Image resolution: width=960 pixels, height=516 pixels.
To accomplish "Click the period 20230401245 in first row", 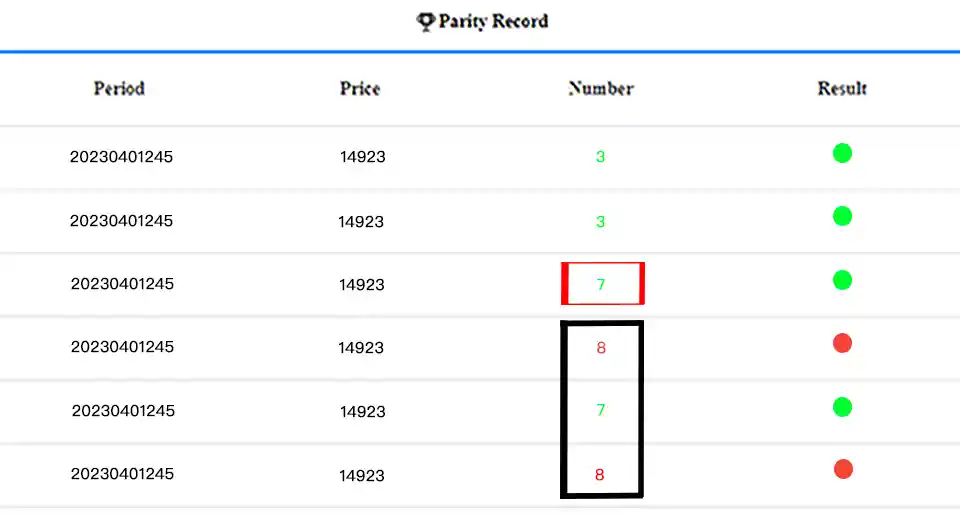I will click(121, 157).
